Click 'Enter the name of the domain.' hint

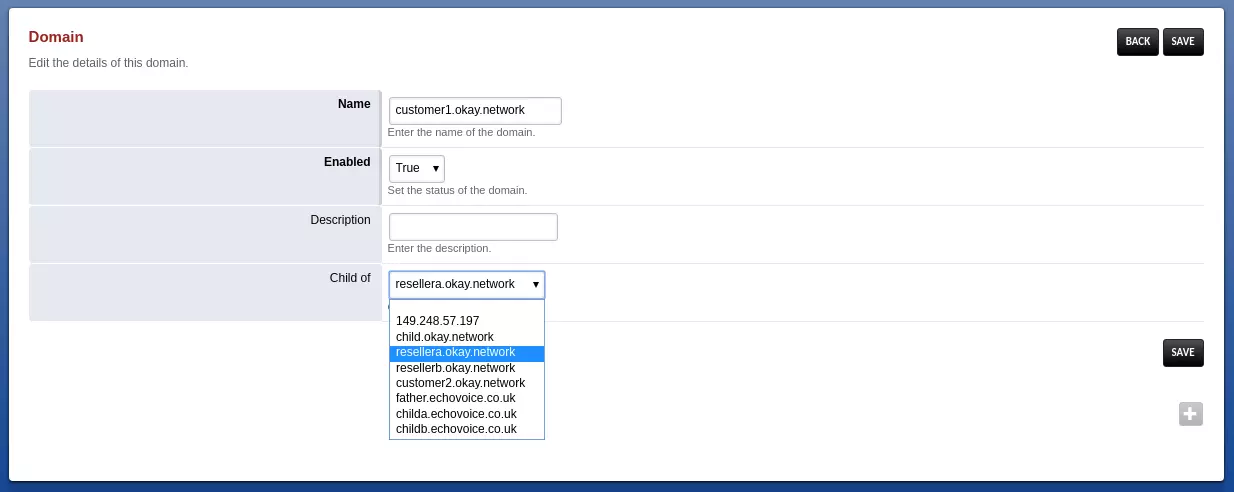pyautogui.click(x=461, y=132)
